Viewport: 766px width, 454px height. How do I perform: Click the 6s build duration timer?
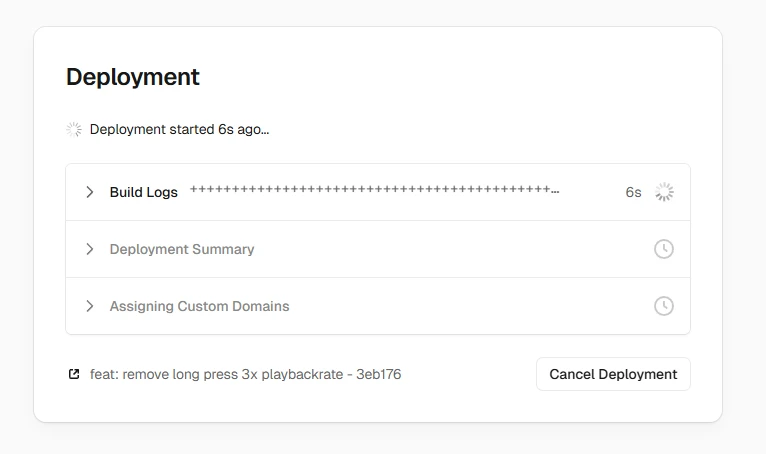(x=633, y=192)
